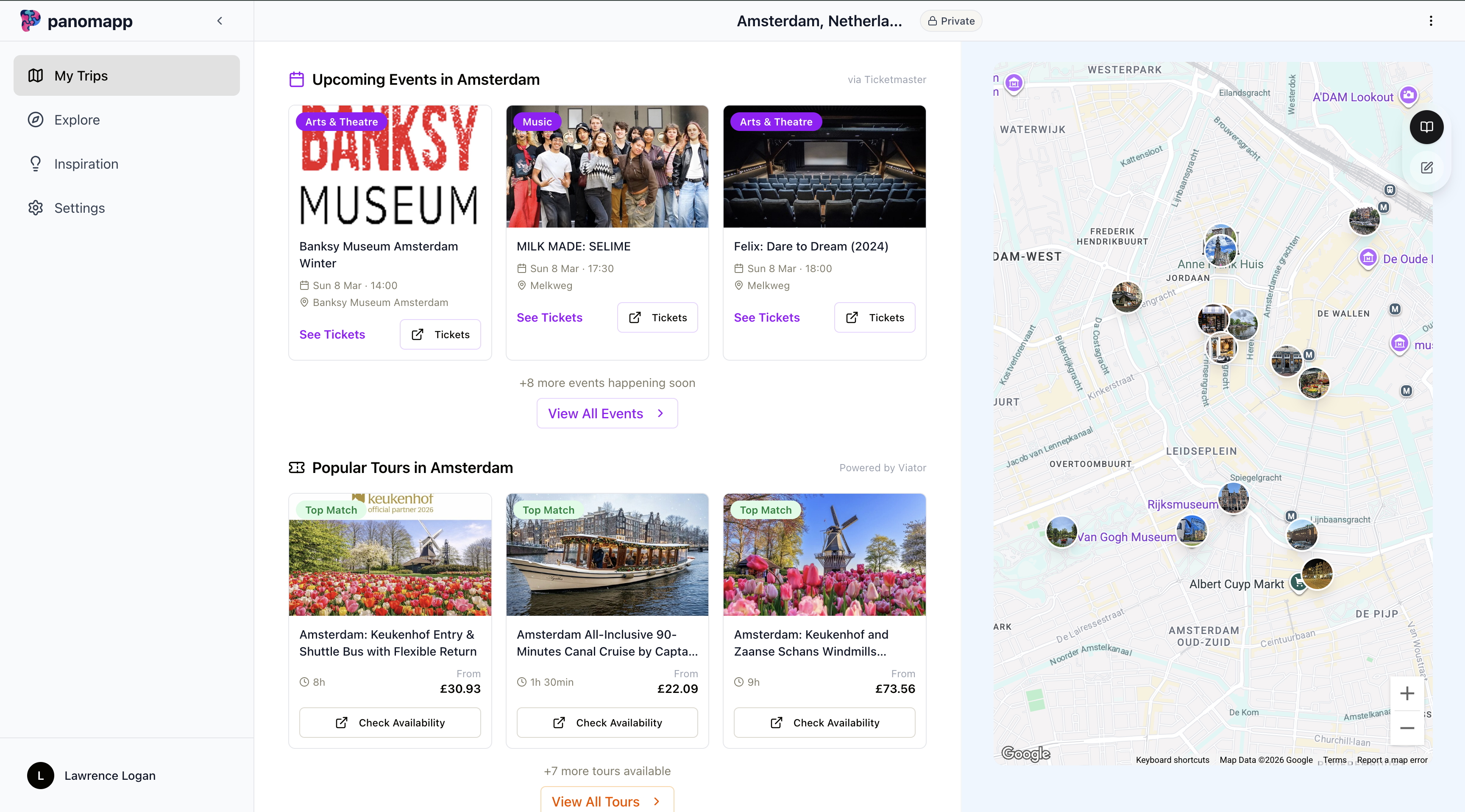Viewport: 1465px width, 812px height.
Task: Open Keyboard shortcuts on the map
Action: (1172, 760)
